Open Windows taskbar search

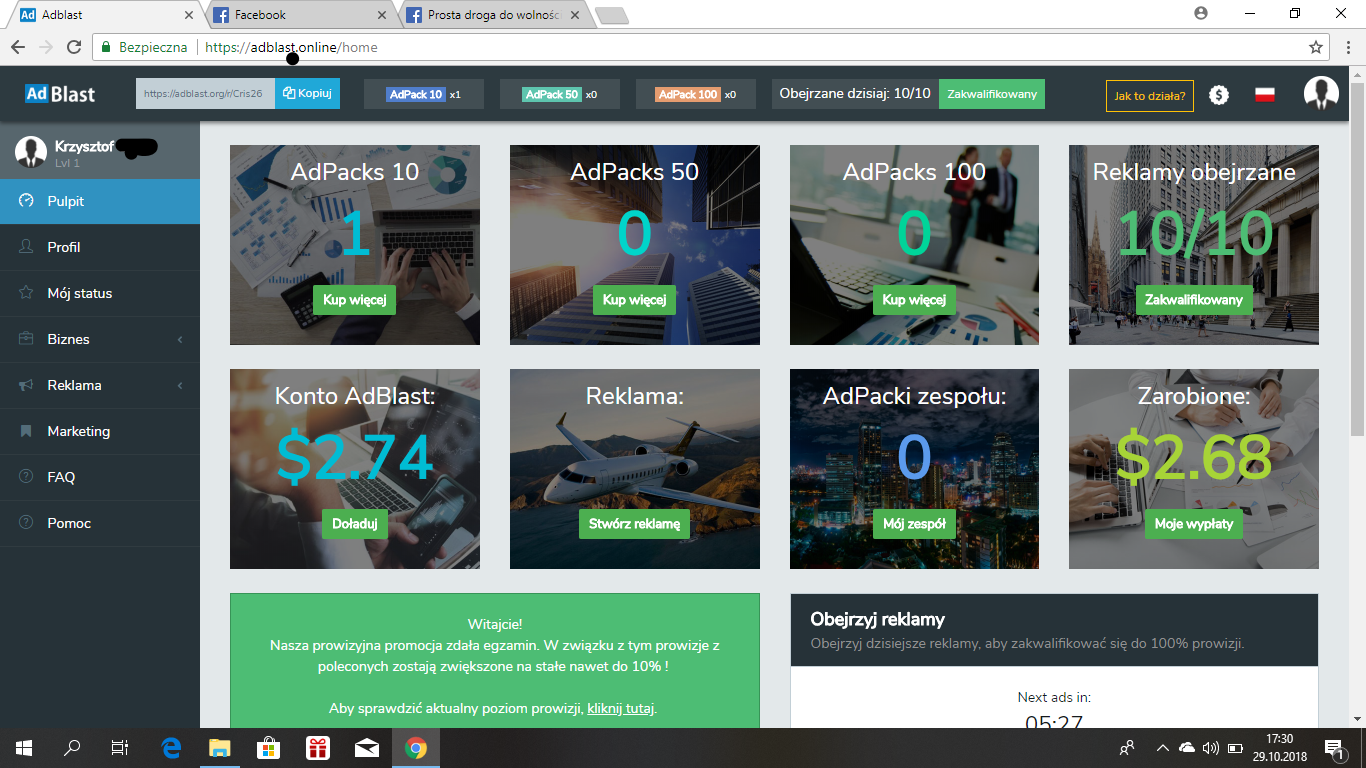pyautogui.click(x=72, y=748)
